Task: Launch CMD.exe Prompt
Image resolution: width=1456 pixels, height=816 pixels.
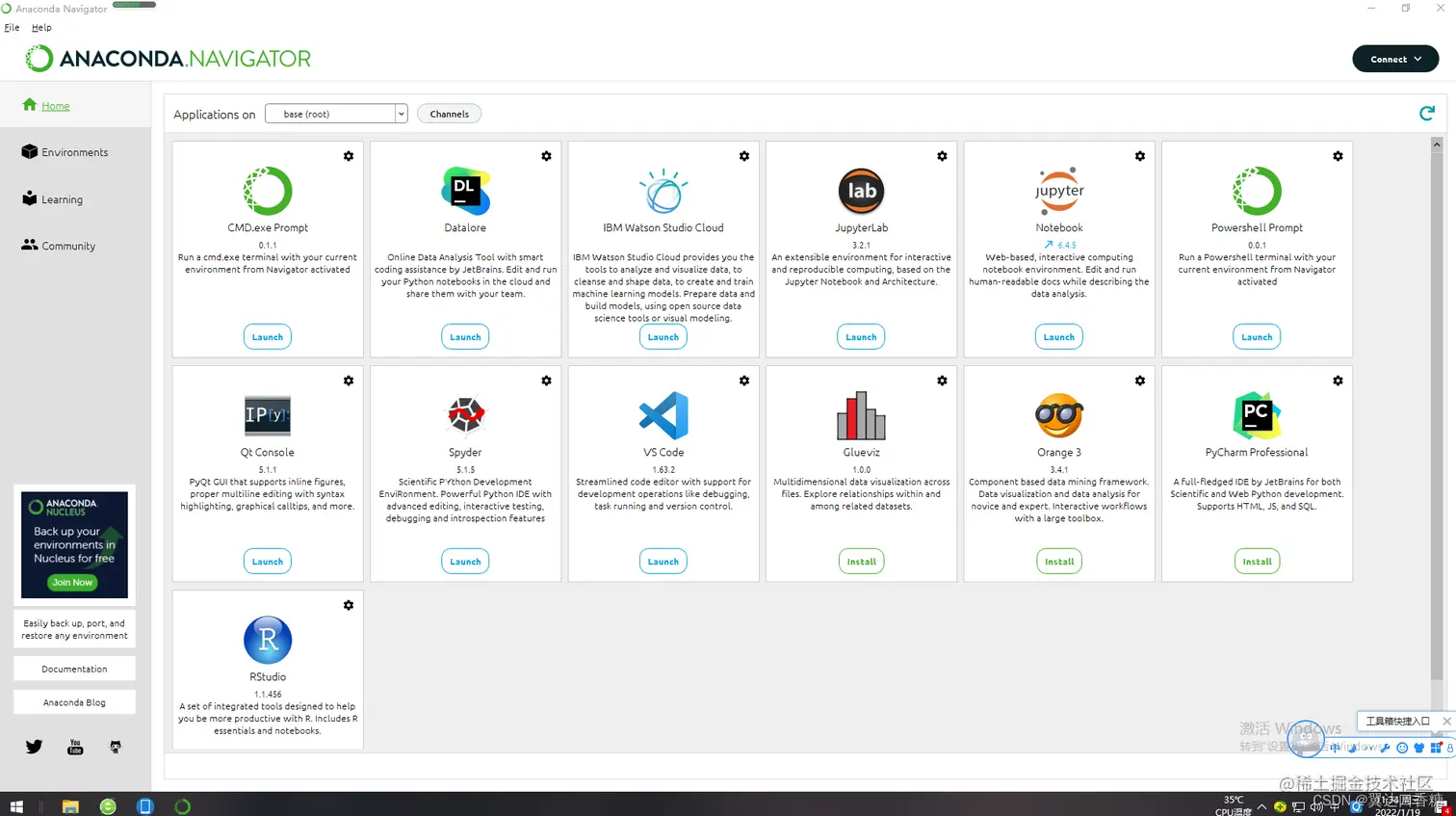Action: 268,337
